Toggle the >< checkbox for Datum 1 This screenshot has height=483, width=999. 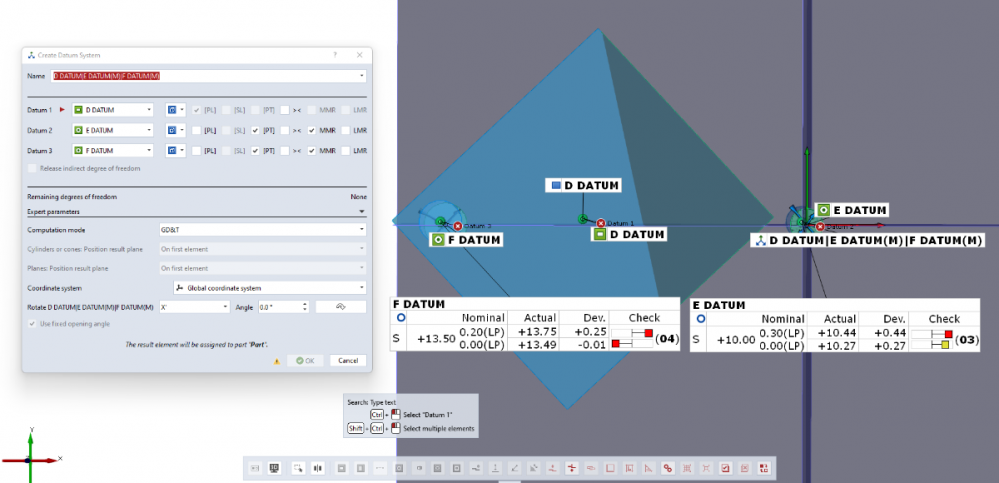[285, 110]
